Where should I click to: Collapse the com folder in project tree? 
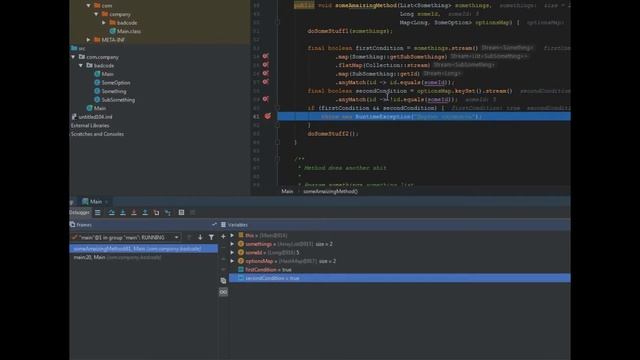89,6
